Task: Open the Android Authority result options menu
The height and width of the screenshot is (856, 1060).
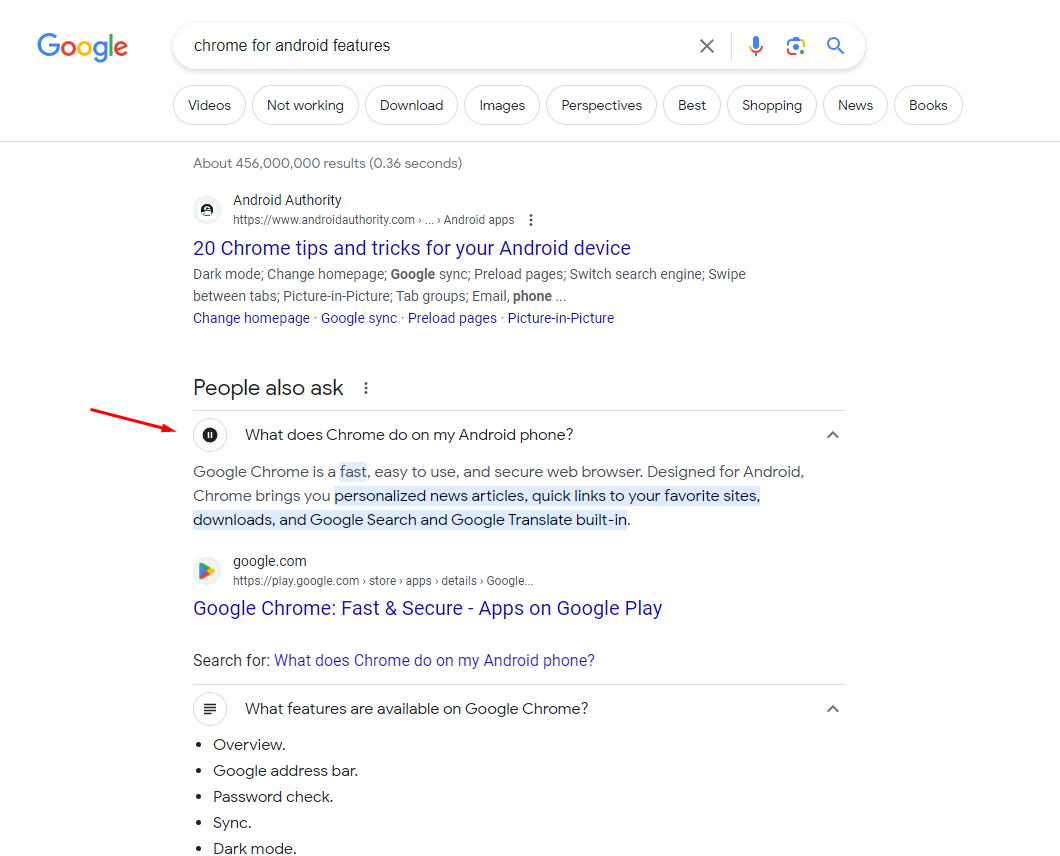Action: click(531, 220)
